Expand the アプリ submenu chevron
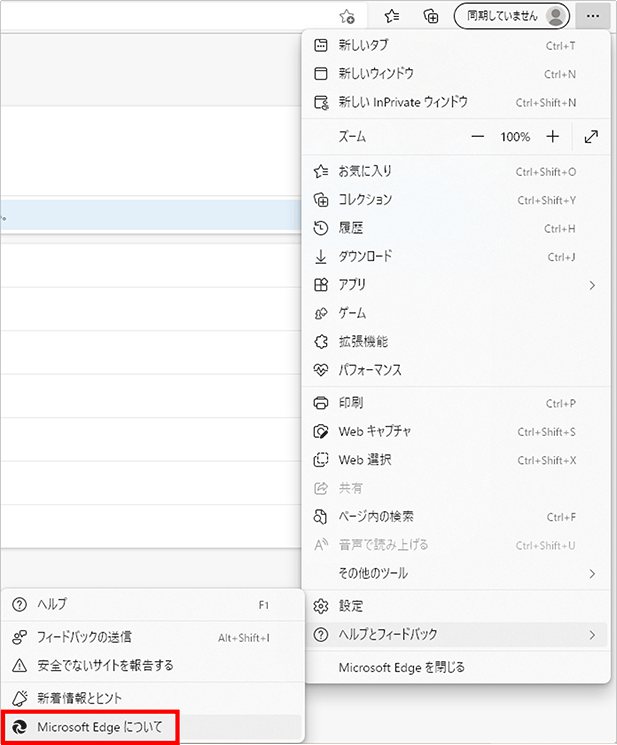 pos(592,285)
